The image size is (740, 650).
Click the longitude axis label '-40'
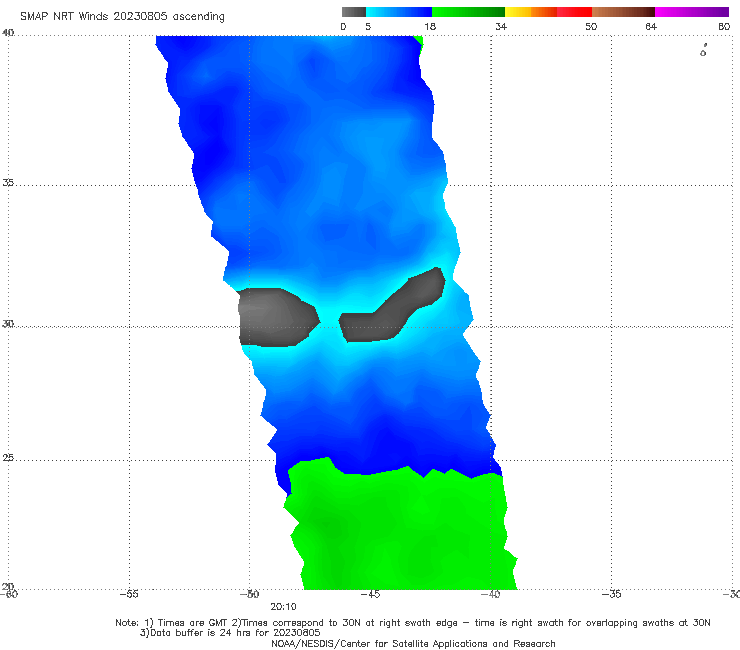coord(491,594)
